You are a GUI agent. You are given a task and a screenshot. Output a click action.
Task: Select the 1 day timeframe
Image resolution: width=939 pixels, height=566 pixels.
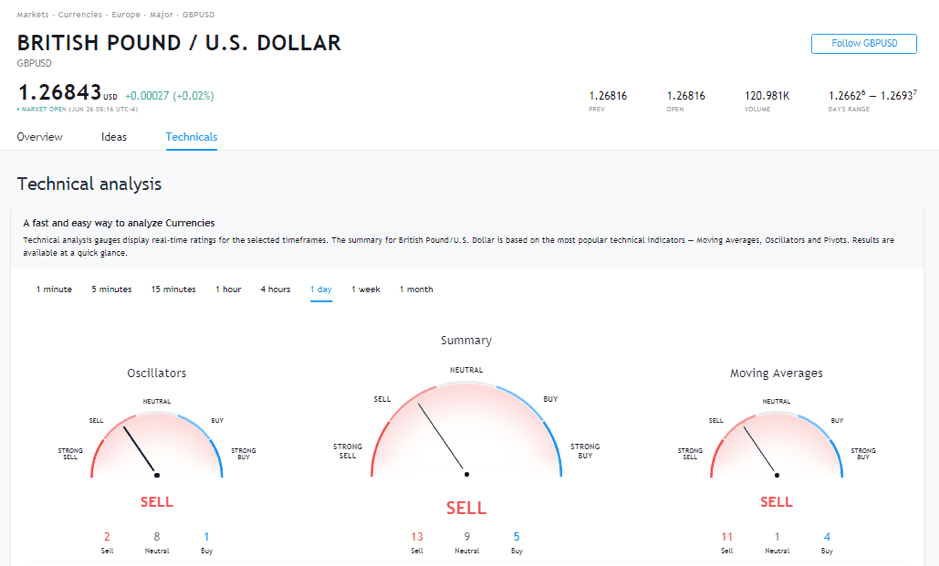pos(321,290)
